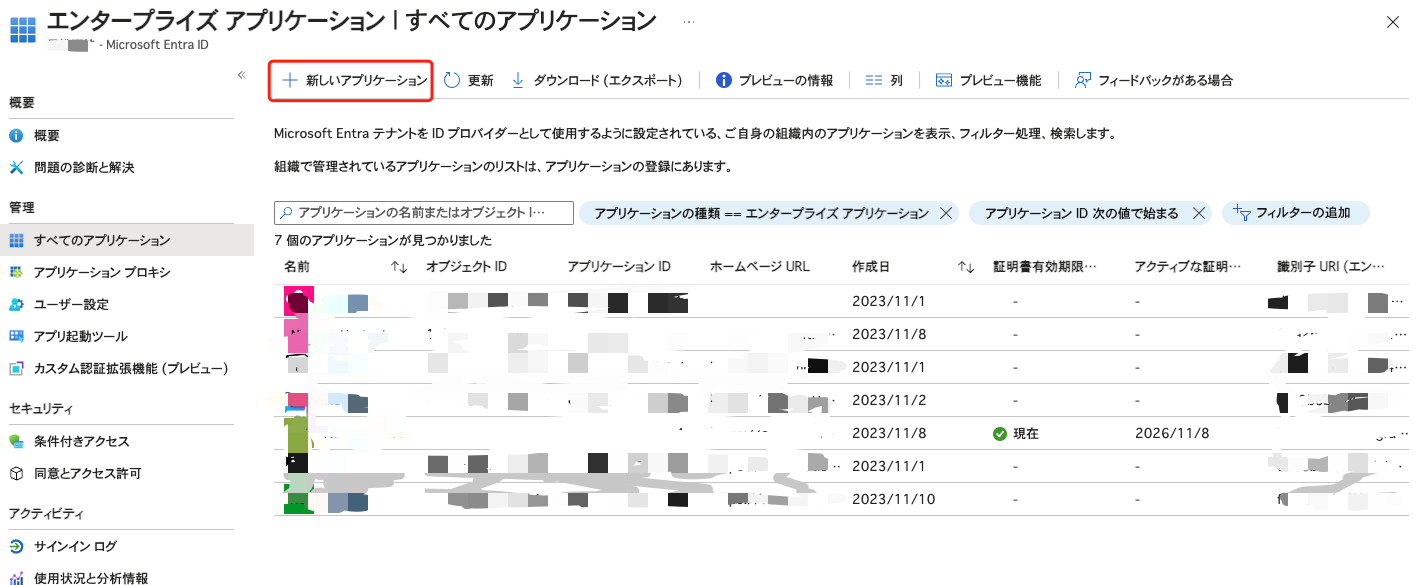Click プレビューの情報 label
The width and height of the screenshot is (1417, 585).
pos(785,81)
